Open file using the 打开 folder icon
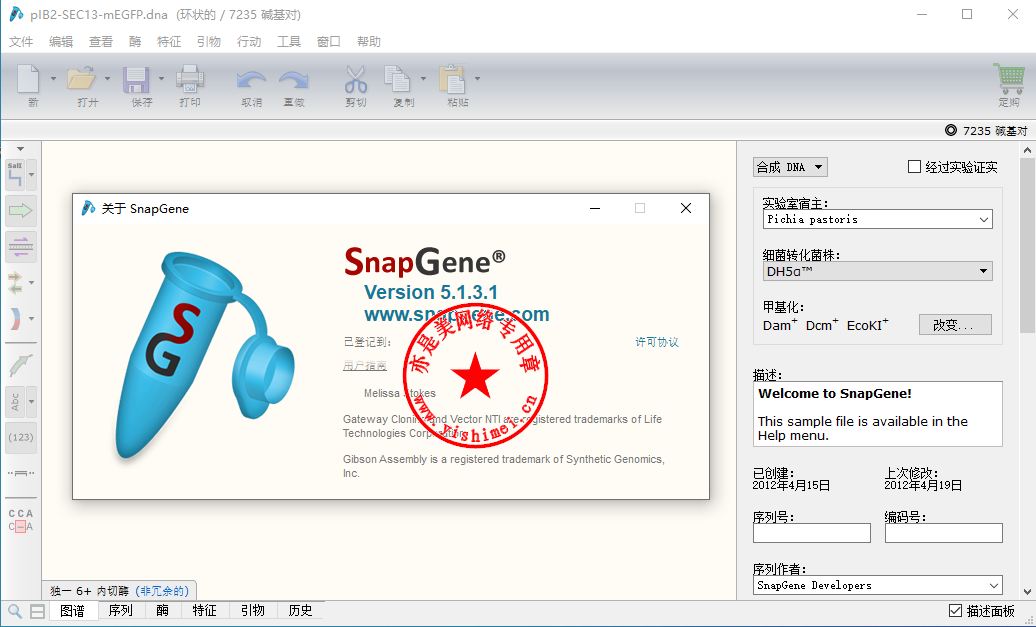The height and width of the screenshot is (627, 1036). click(x=83, y=79)
